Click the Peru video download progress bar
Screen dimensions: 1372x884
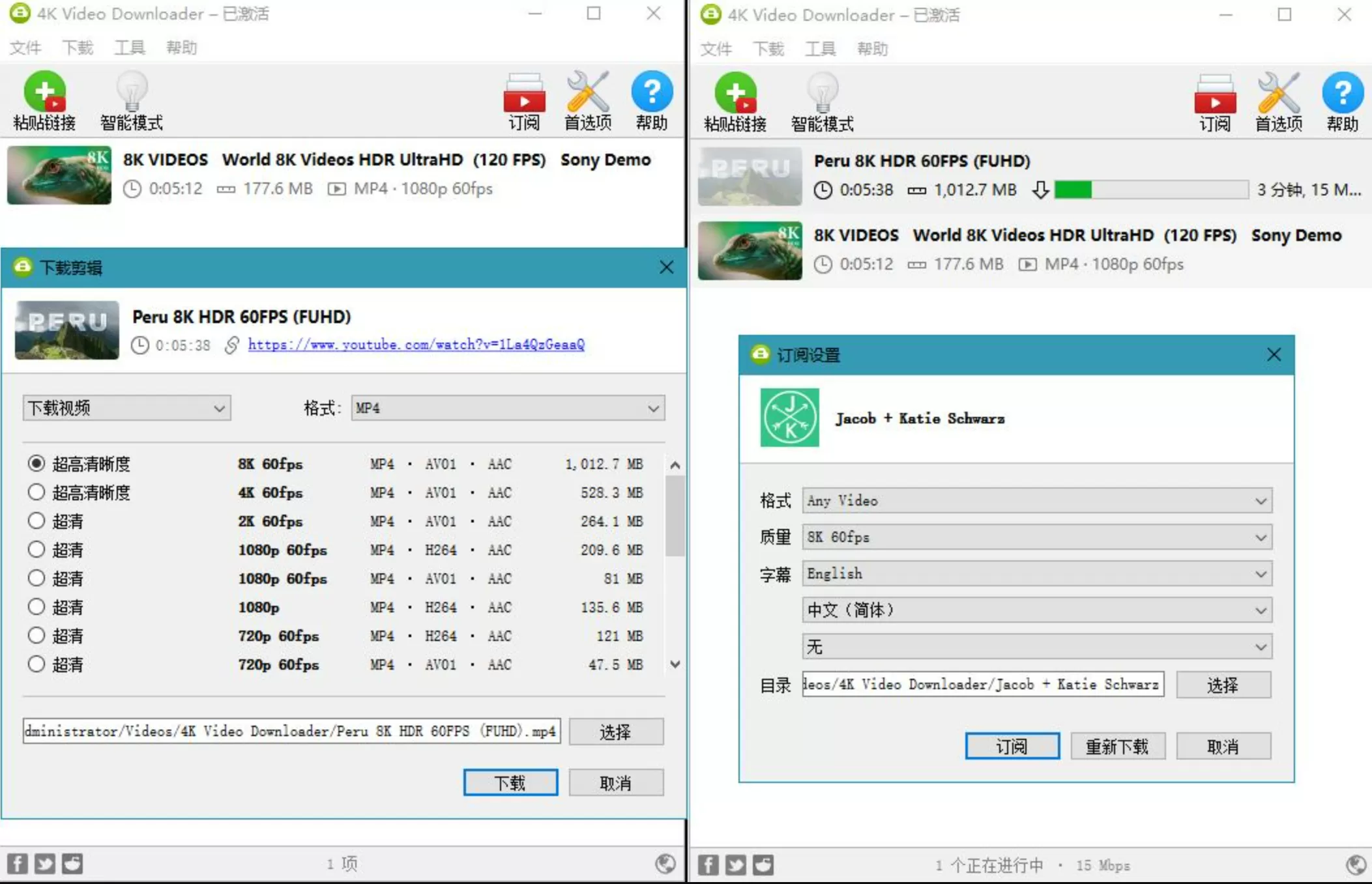[1150, 190]
